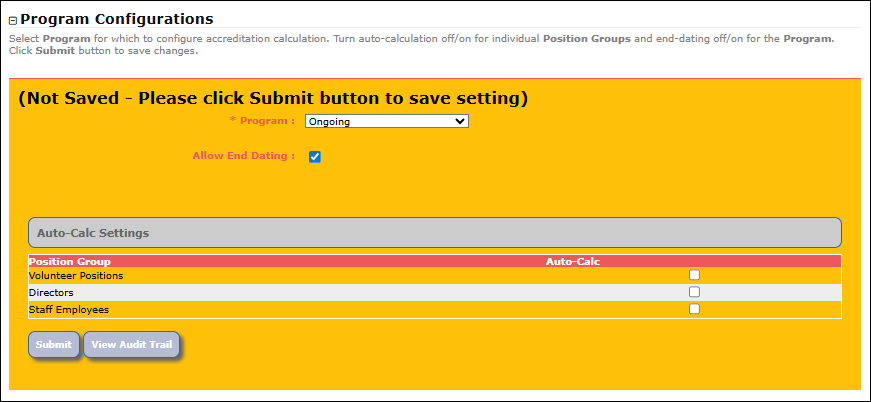Open the Program dropdown showing Ongoing
This screenshot has height=402, width=871.
point(387,121)
